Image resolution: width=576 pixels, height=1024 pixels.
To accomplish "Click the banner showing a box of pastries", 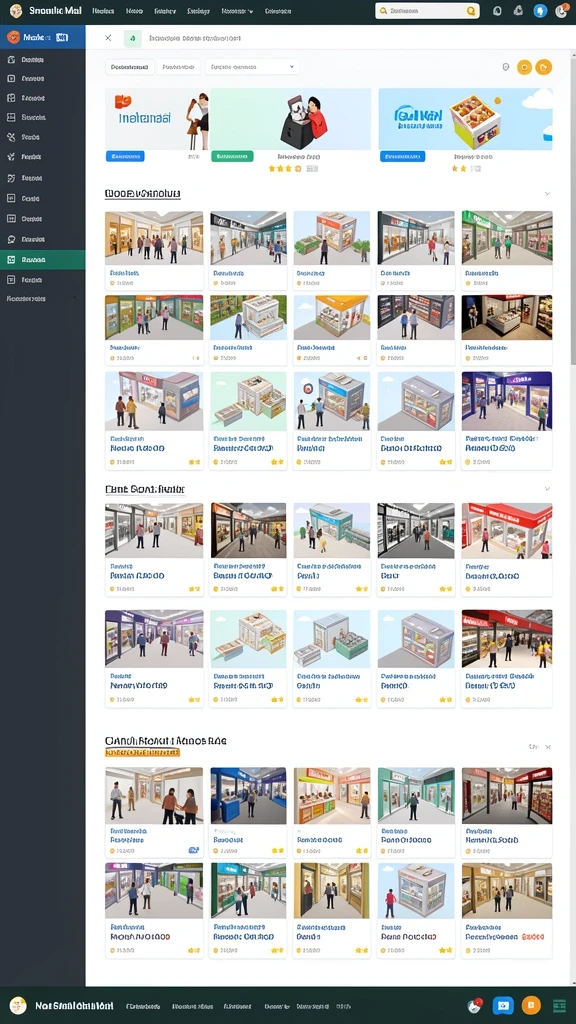I will click(466, 120).
